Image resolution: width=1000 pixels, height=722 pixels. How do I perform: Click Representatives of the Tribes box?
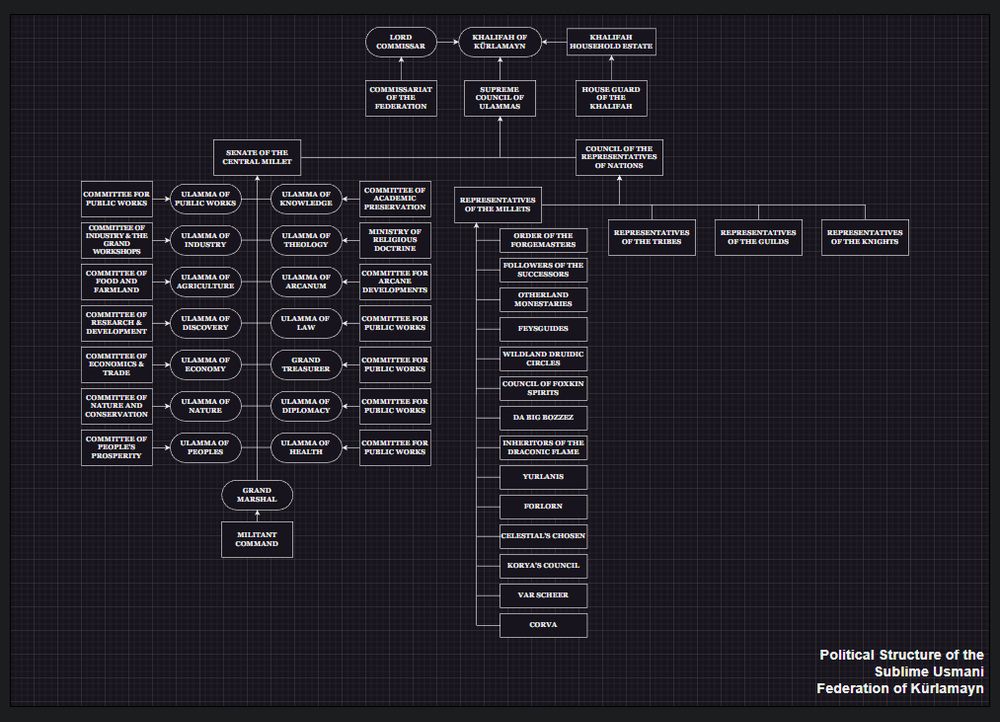pos(652,237)
